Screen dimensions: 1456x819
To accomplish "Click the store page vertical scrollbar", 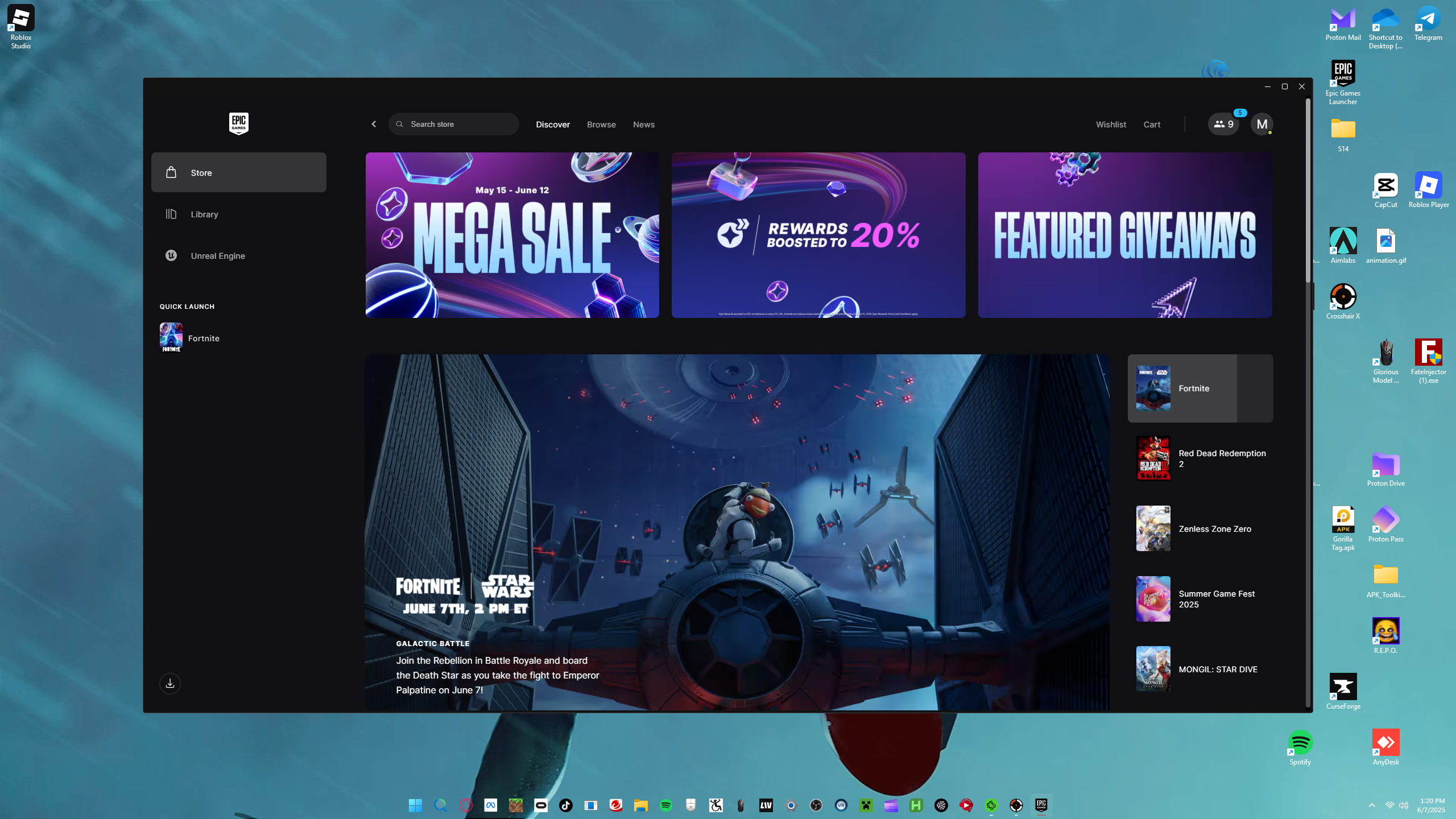I will pyautogui.click(x=1308, y=191).
